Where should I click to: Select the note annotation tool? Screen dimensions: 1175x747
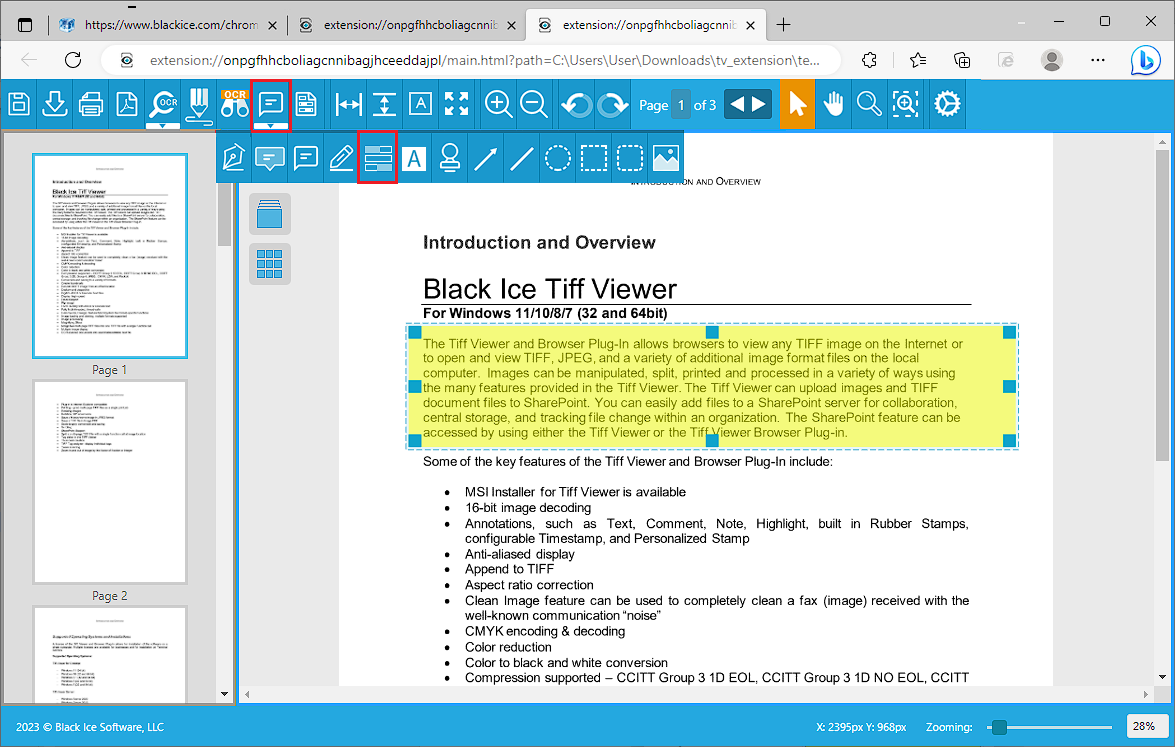tap(306, 158)
